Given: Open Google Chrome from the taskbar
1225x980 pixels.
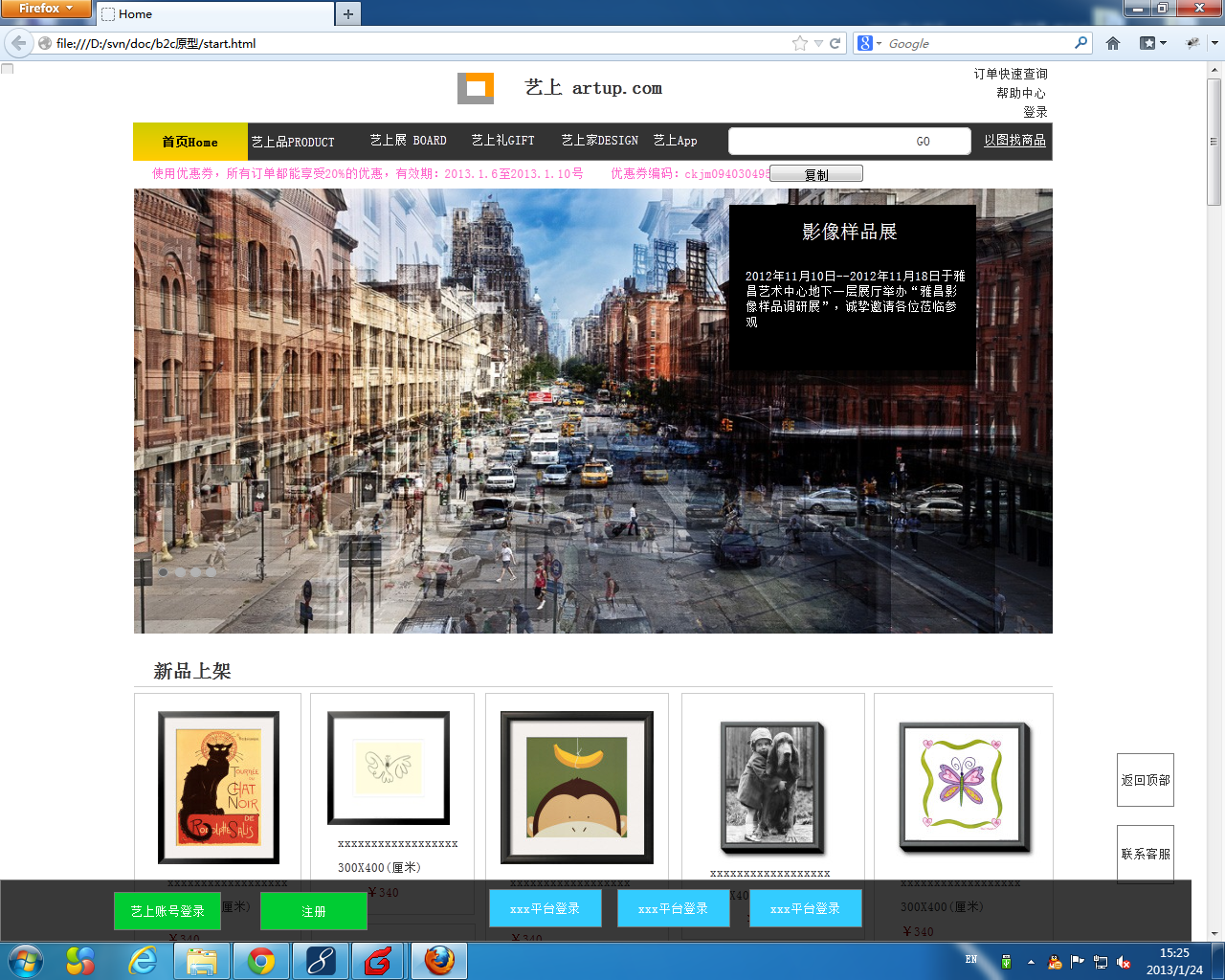Looking at the screenshot, I should click(x=261, y=961).
